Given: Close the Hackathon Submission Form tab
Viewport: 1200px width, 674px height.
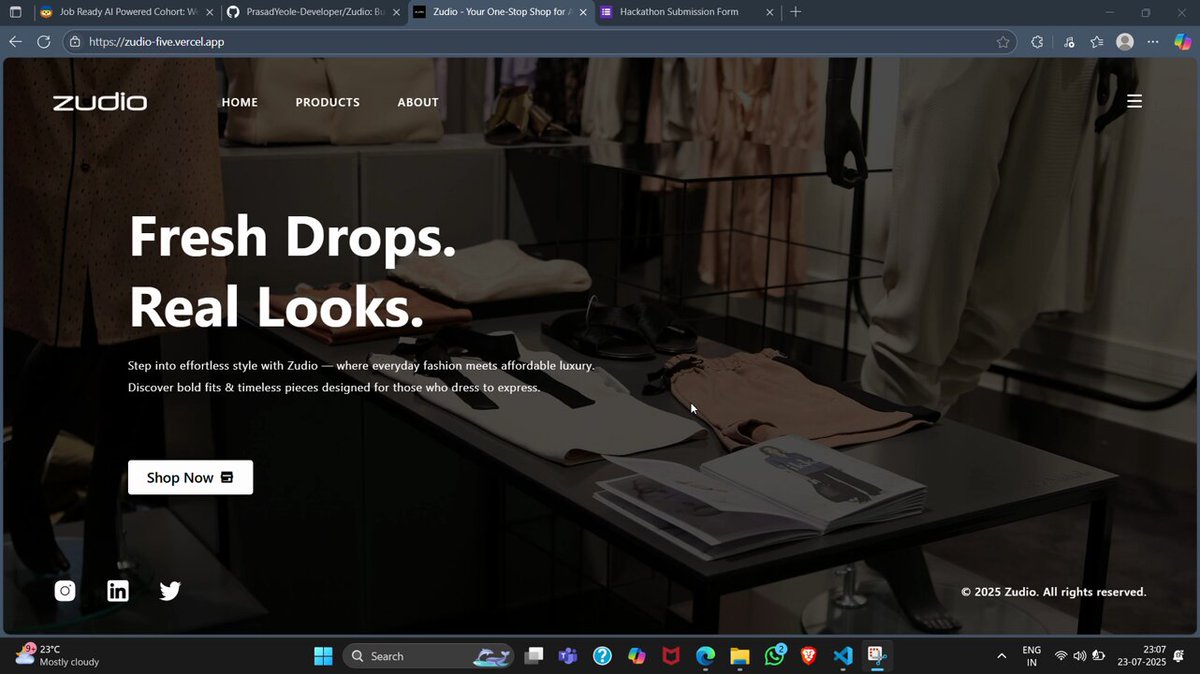Looking at the screenshot, I should (x=769, y=12).
